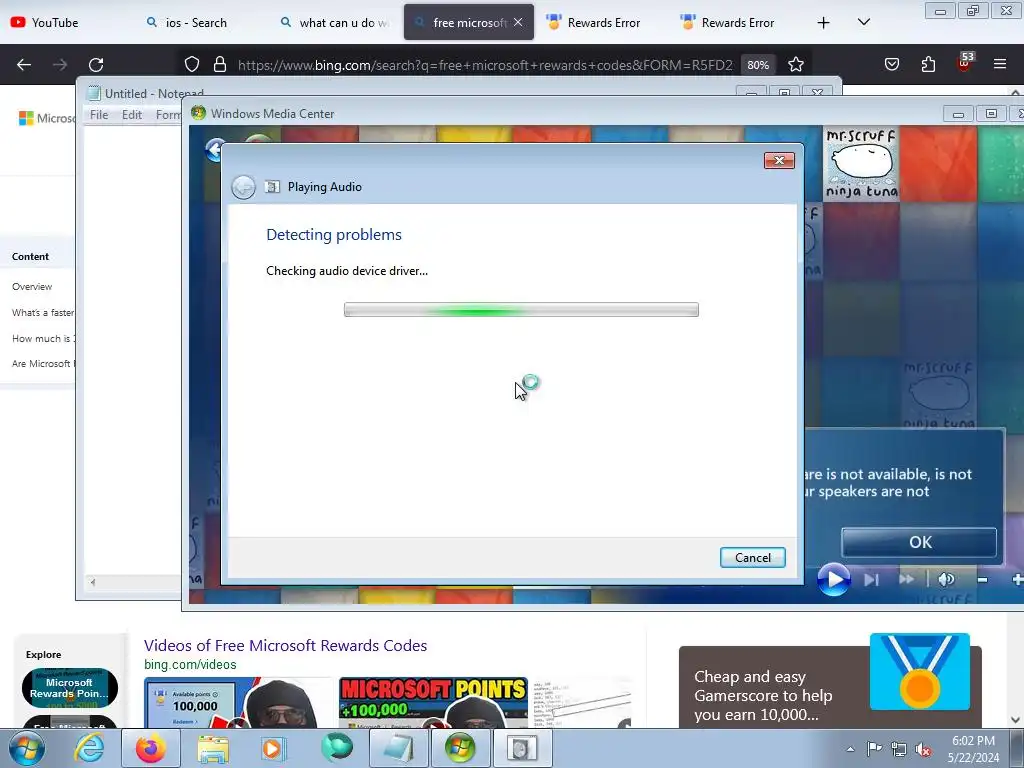Open clock showing 6:02 PM

click(973, 749)
